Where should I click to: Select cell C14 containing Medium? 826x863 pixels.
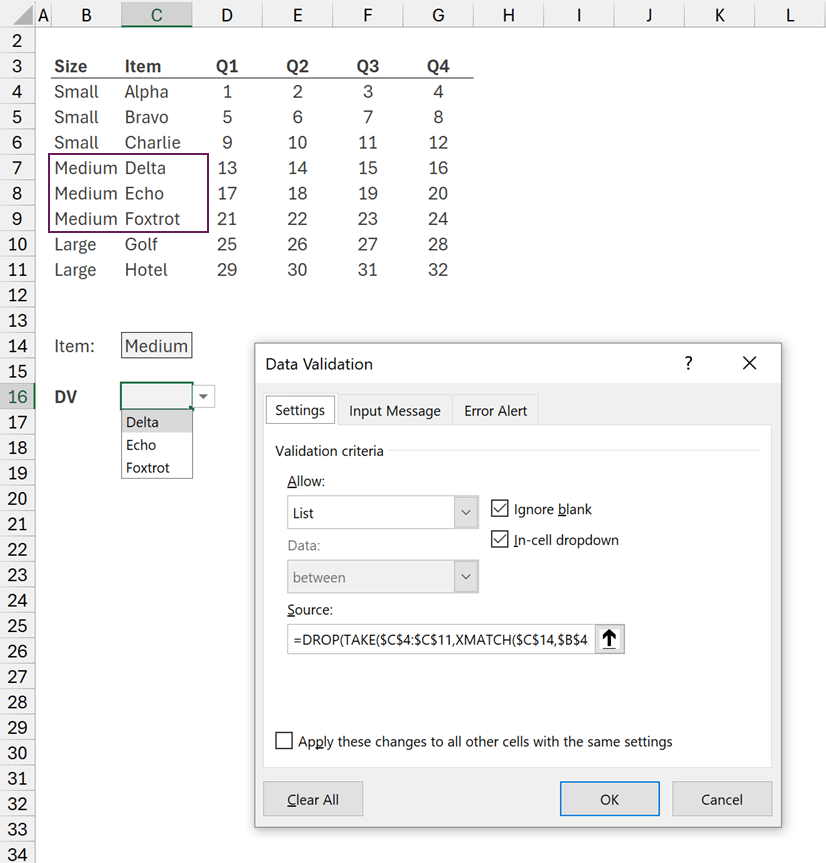tap(156, 346)
